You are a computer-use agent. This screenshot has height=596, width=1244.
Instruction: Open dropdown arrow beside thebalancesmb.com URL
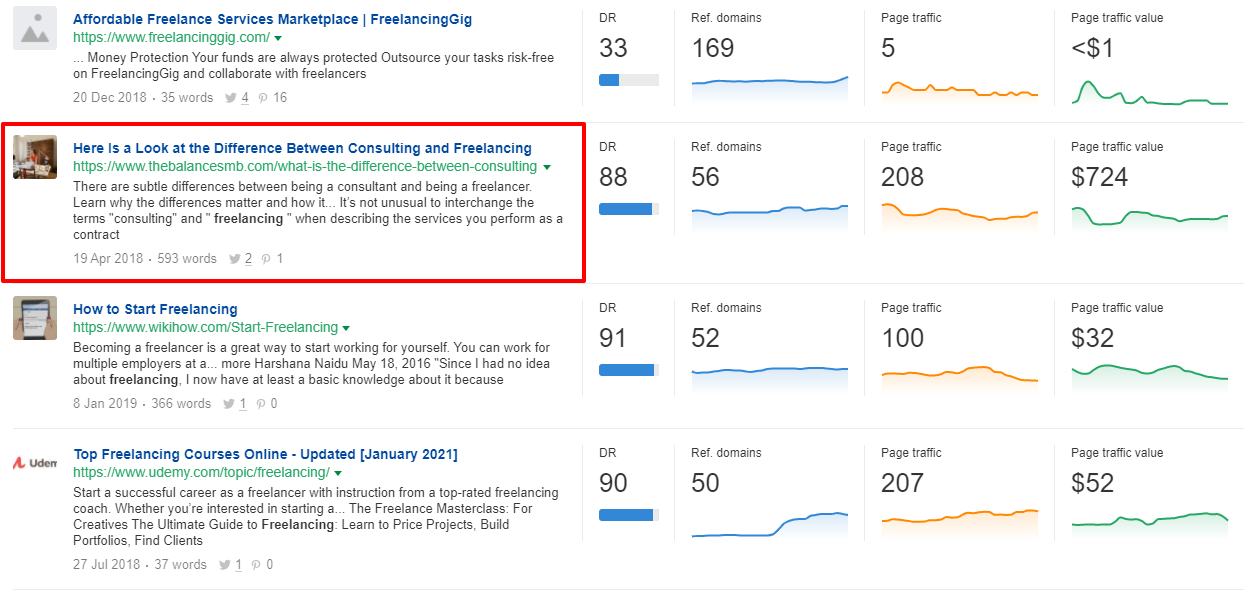546,167
